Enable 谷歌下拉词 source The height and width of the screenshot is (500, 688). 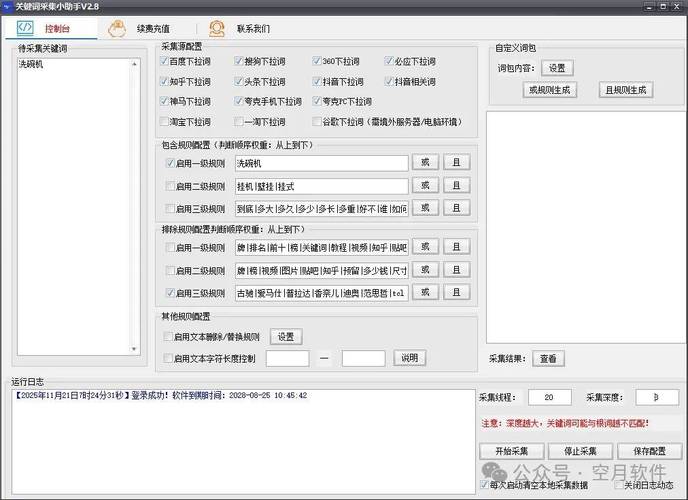tap(316, 121)
